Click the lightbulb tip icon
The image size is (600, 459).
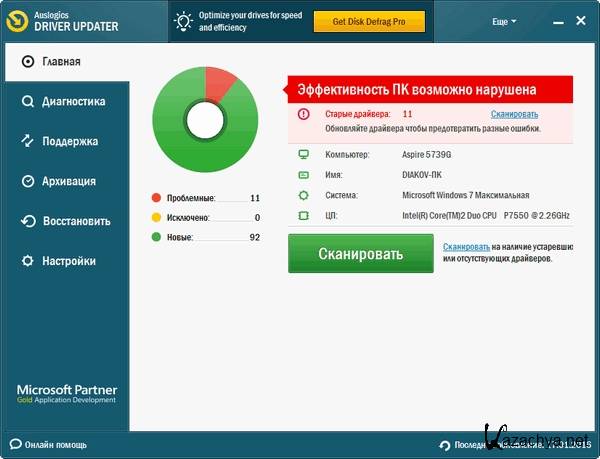tap(185, 21)
